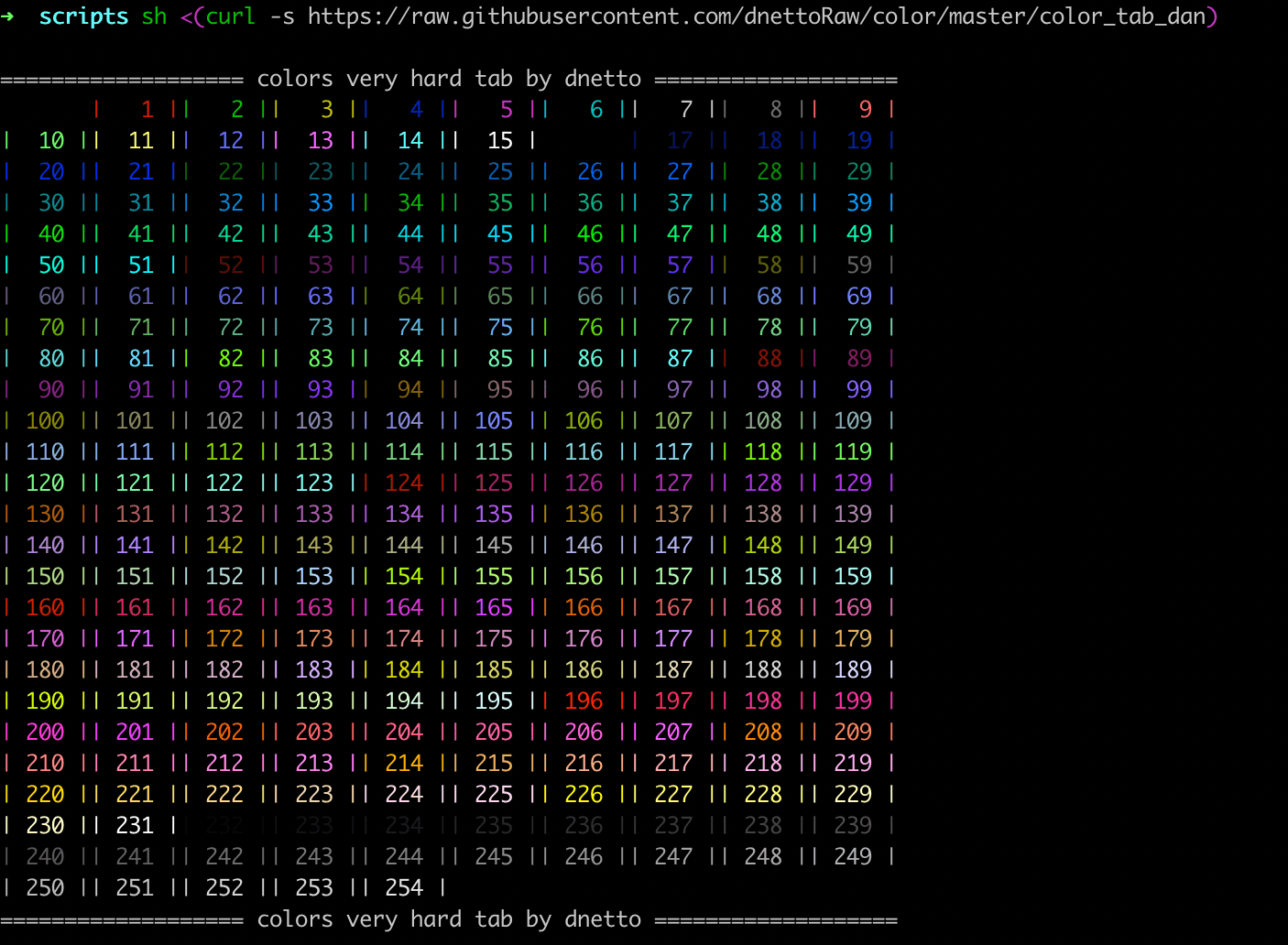The height and width of the screenshot is (945, 1288).
Task: Click color cell 142
Action: pyautogui.click(x=224, y=546)
